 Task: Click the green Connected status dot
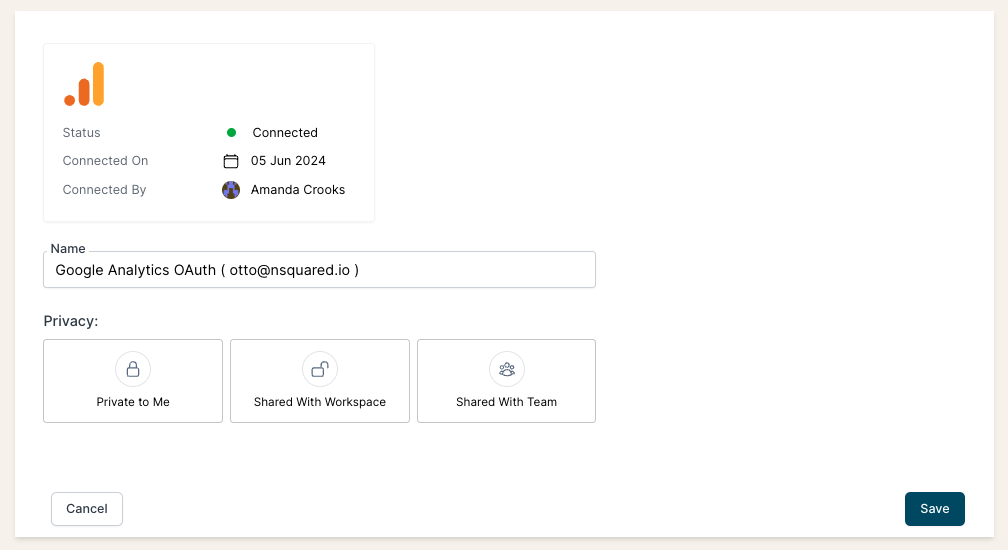231,132
